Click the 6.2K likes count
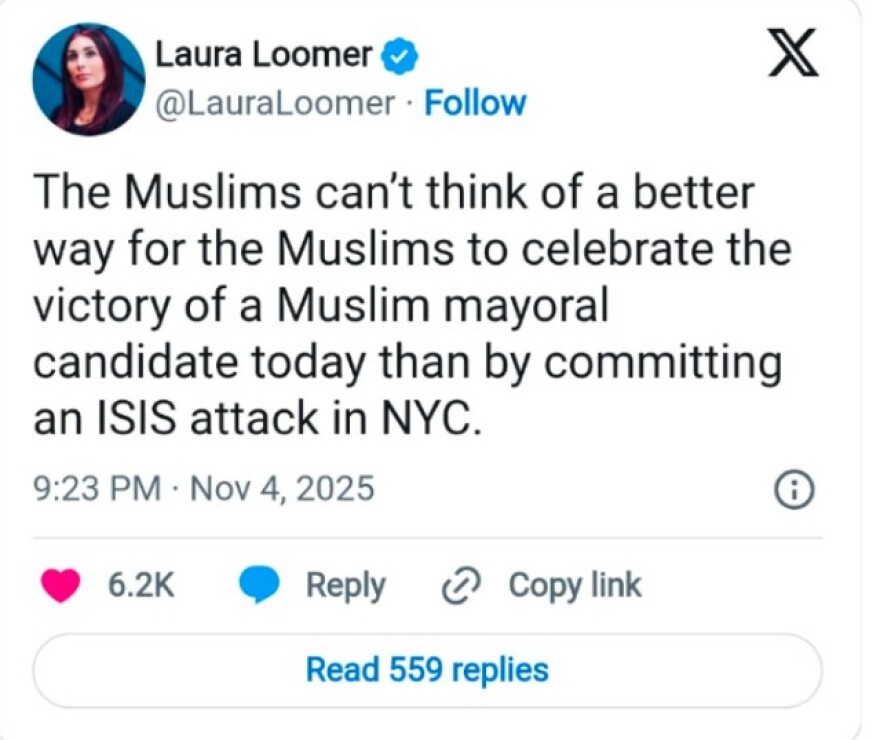The width and height of the screenshot is (880, 740). 140,586
